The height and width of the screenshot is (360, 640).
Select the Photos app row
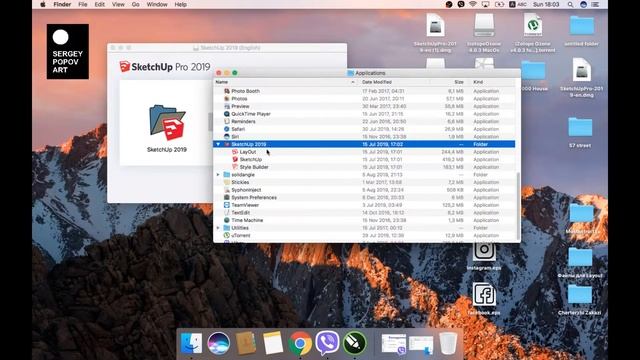[364, 99]
